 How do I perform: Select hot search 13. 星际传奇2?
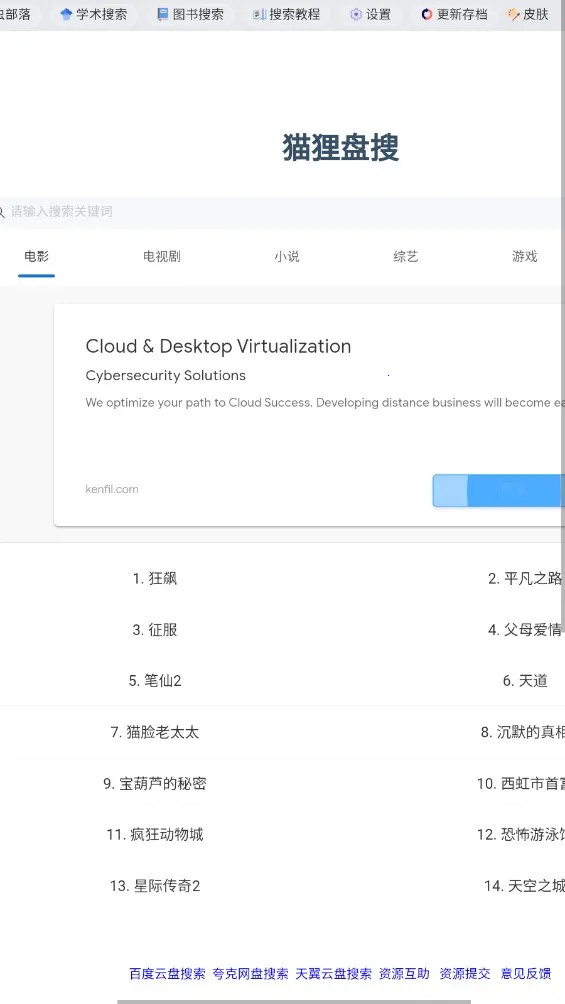coord(154,886)
